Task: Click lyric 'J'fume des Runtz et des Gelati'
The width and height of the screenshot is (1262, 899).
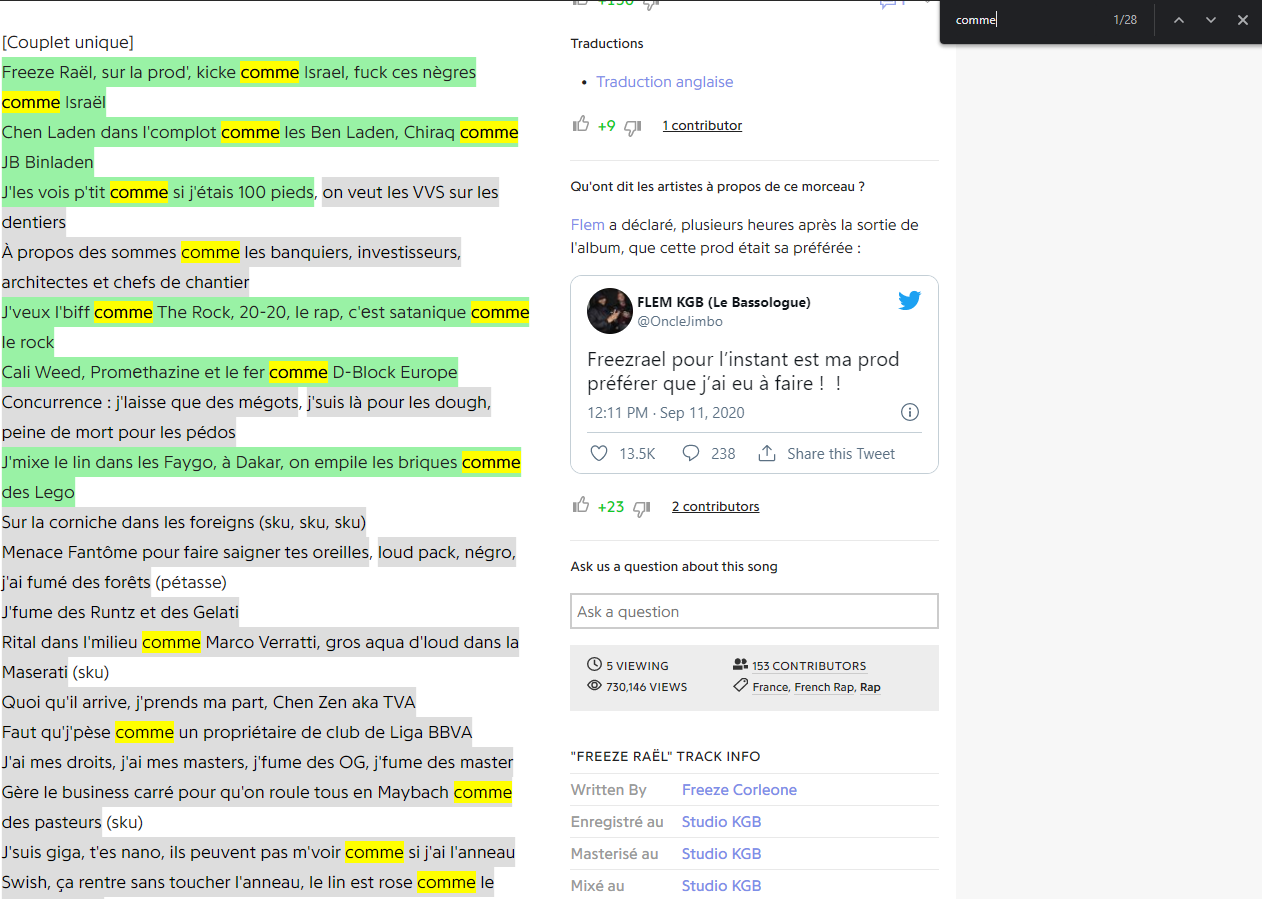Action: pyautogui.click(x=120, y=612)
